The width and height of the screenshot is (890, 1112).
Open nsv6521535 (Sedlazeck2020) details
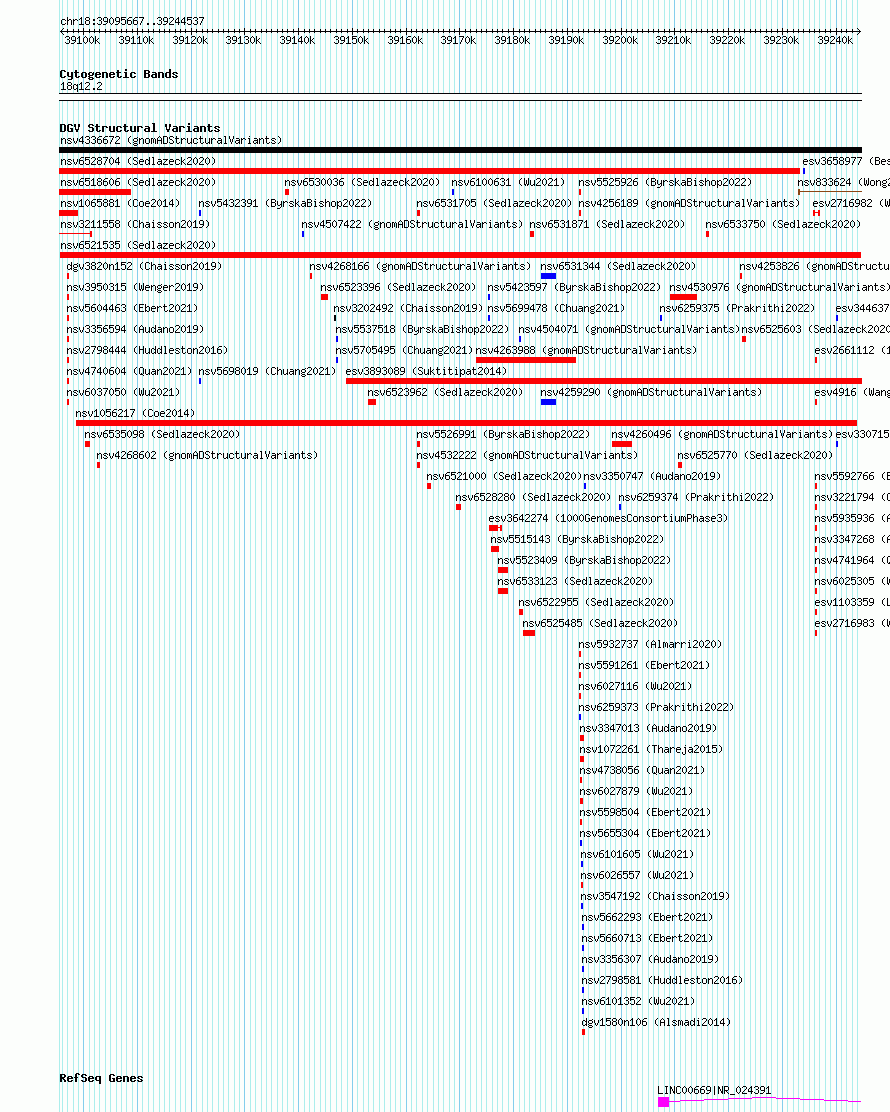[x=138, y=245]
